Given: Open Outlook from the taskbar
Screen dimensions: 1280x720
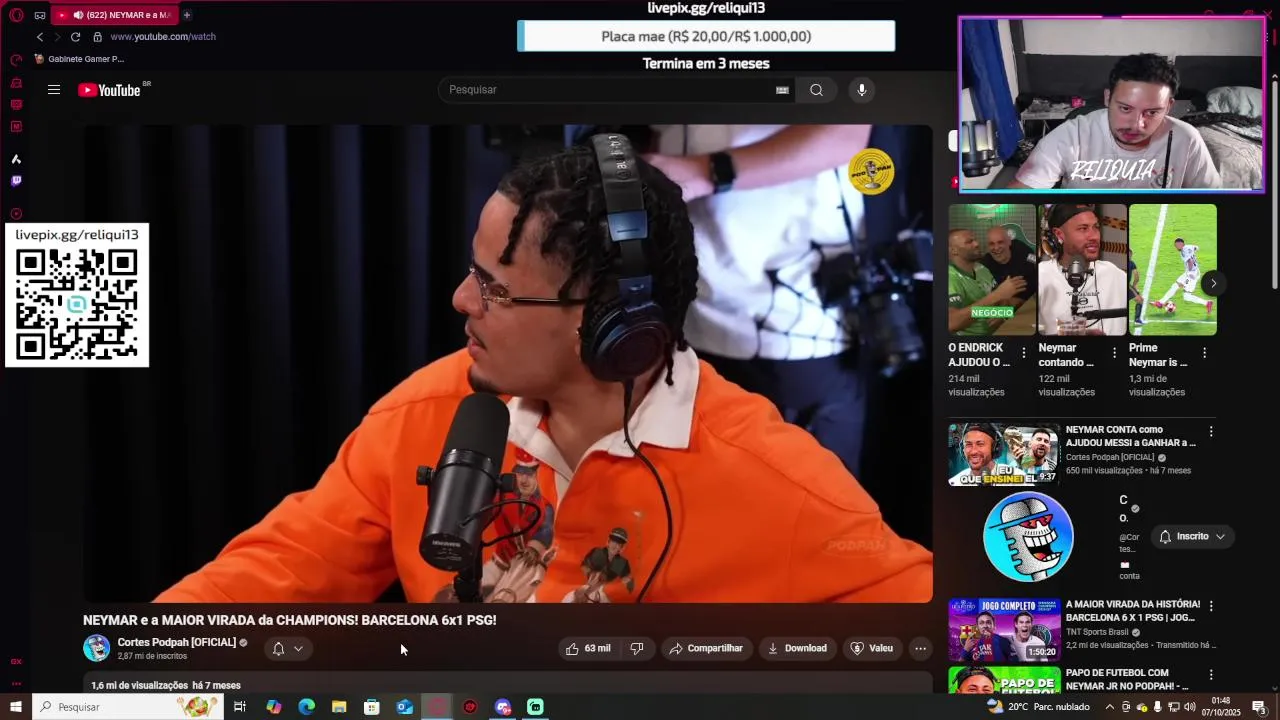Looking at the screenshot, I should [x=405, y=707].
